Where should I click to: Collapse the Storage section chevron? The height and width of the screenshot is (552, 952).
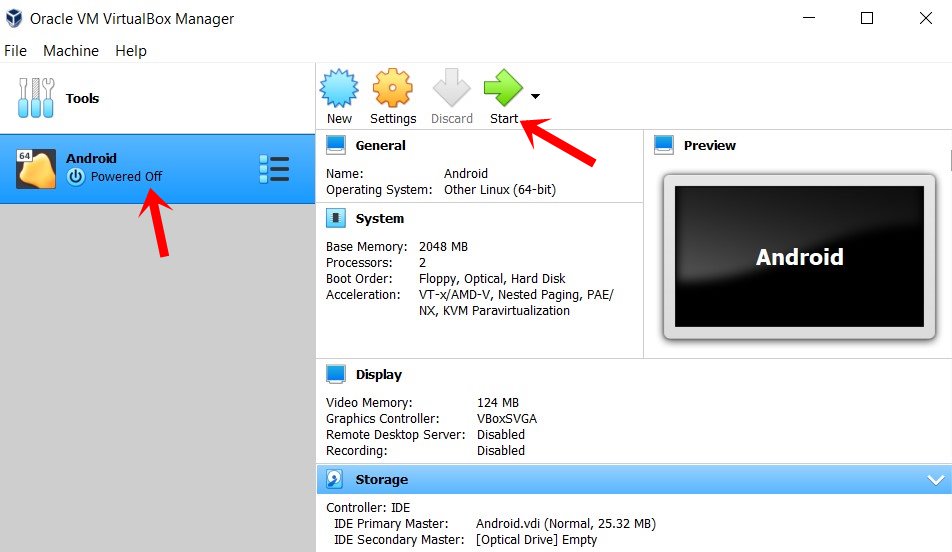936,480
